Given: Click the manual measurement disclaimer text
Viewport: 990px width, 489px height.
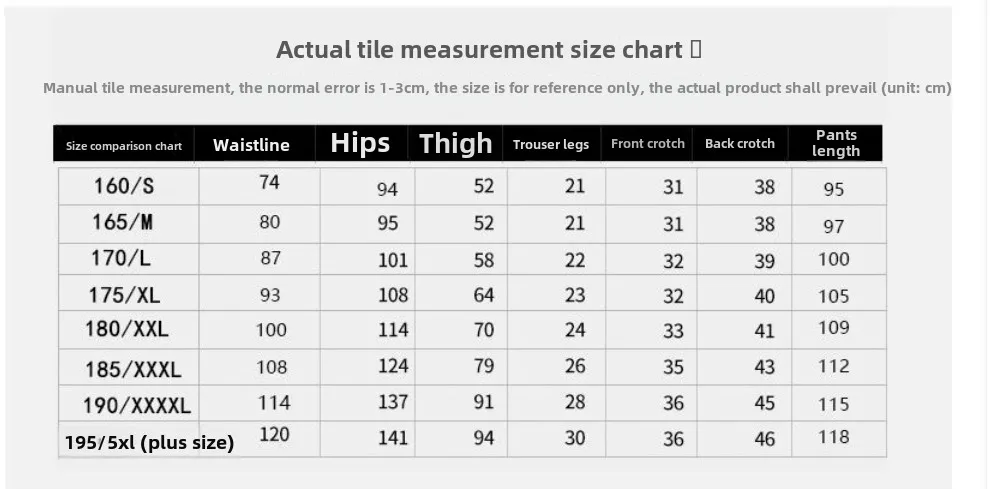Looking at the screenshot, I should click(497, 88).
